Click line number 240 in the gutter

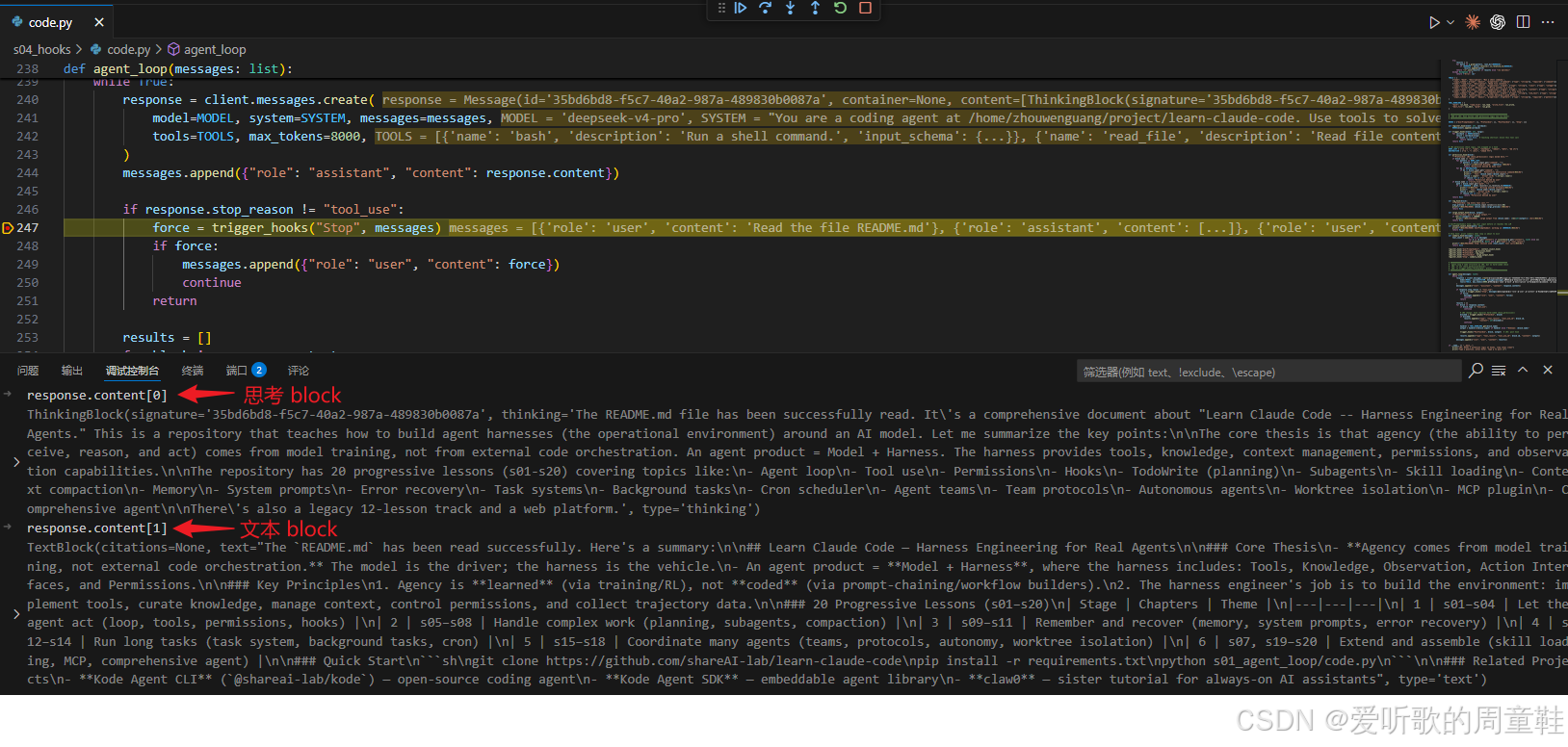point(28,100)
